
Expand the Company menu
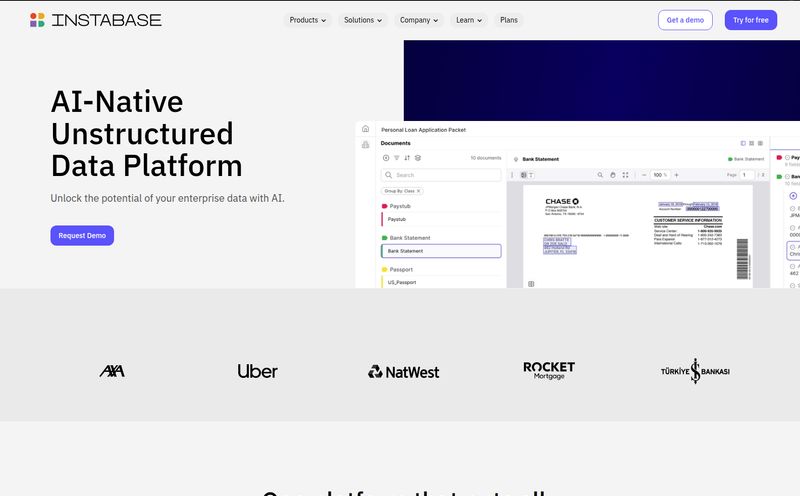[x=419, y=20]
